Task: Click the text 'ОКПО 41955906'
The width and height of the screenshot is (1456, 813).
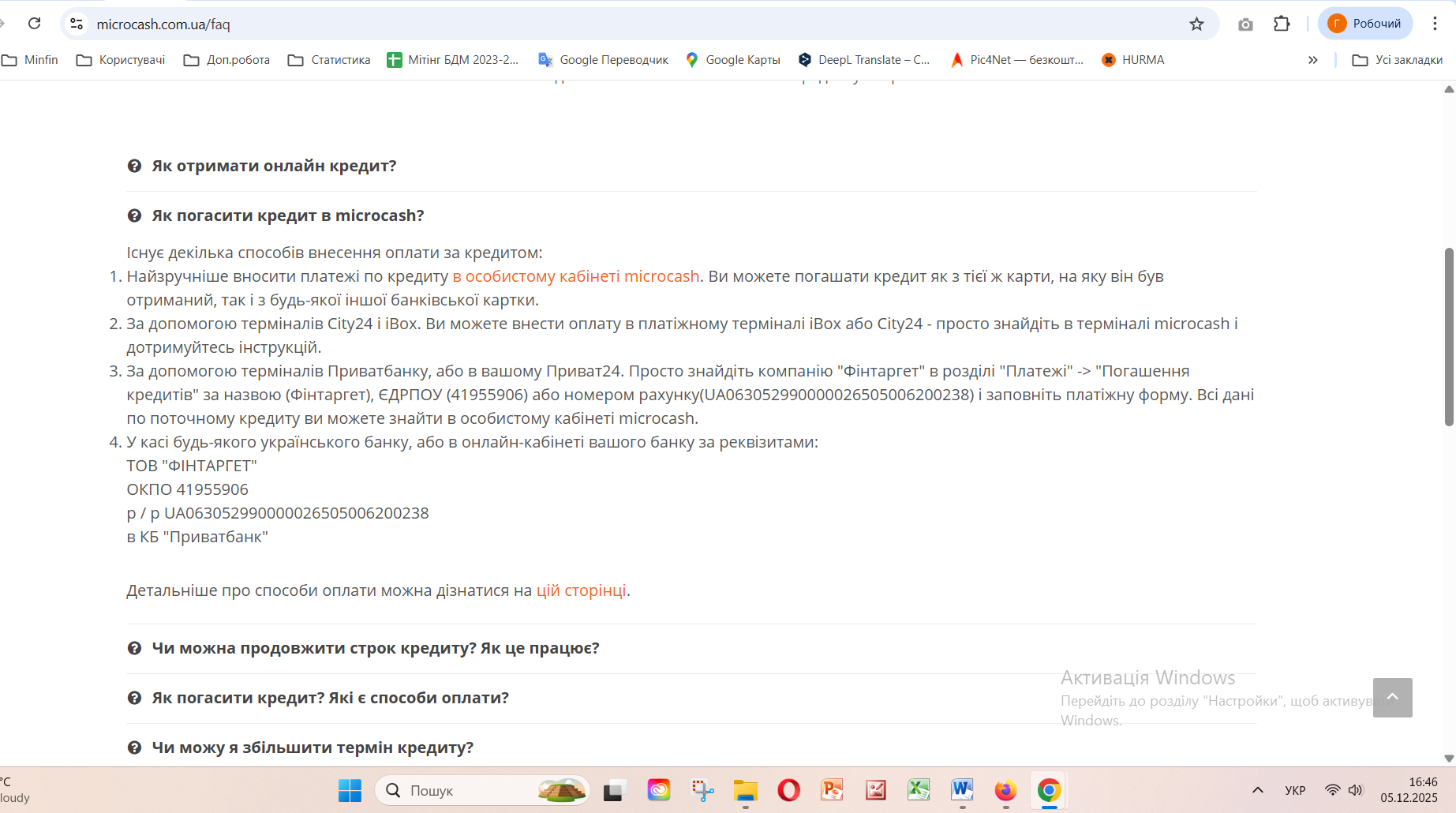Action: pos(188,489)
